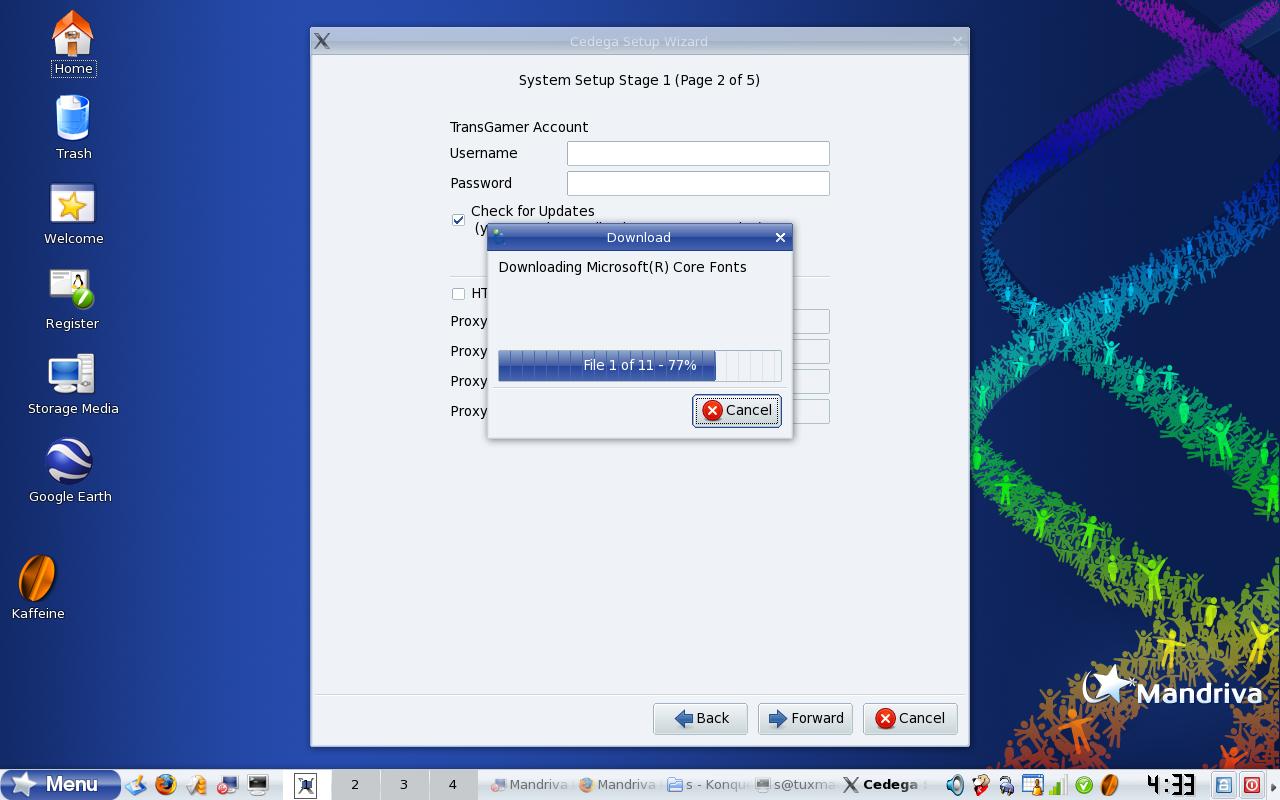Activate Cedega taskbar entry
Screen dimensions: 1280x800
(x=883, y=785)
